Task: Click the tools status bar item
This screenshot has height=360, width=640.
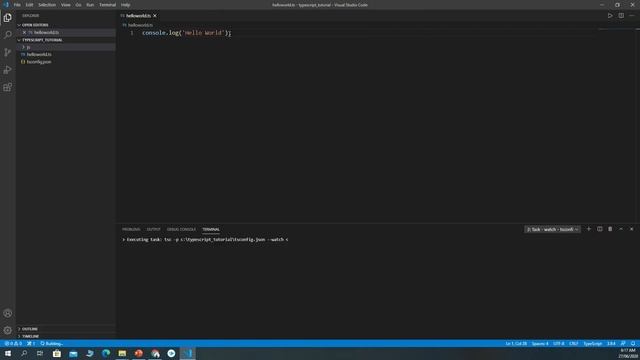Action: click(x=31, y=344)
